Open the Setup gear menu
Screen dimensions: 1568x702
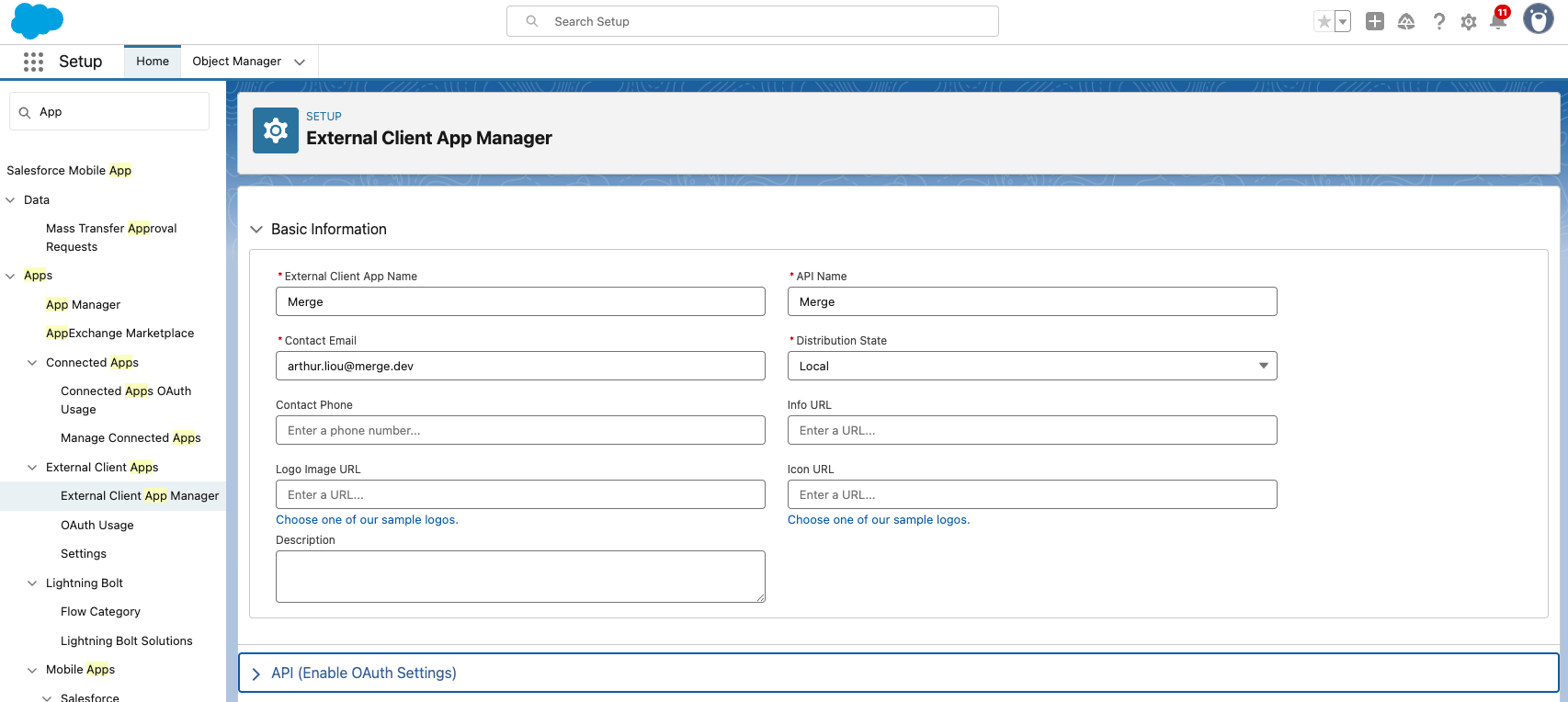pyautogui.click(x=1469, y=22)
